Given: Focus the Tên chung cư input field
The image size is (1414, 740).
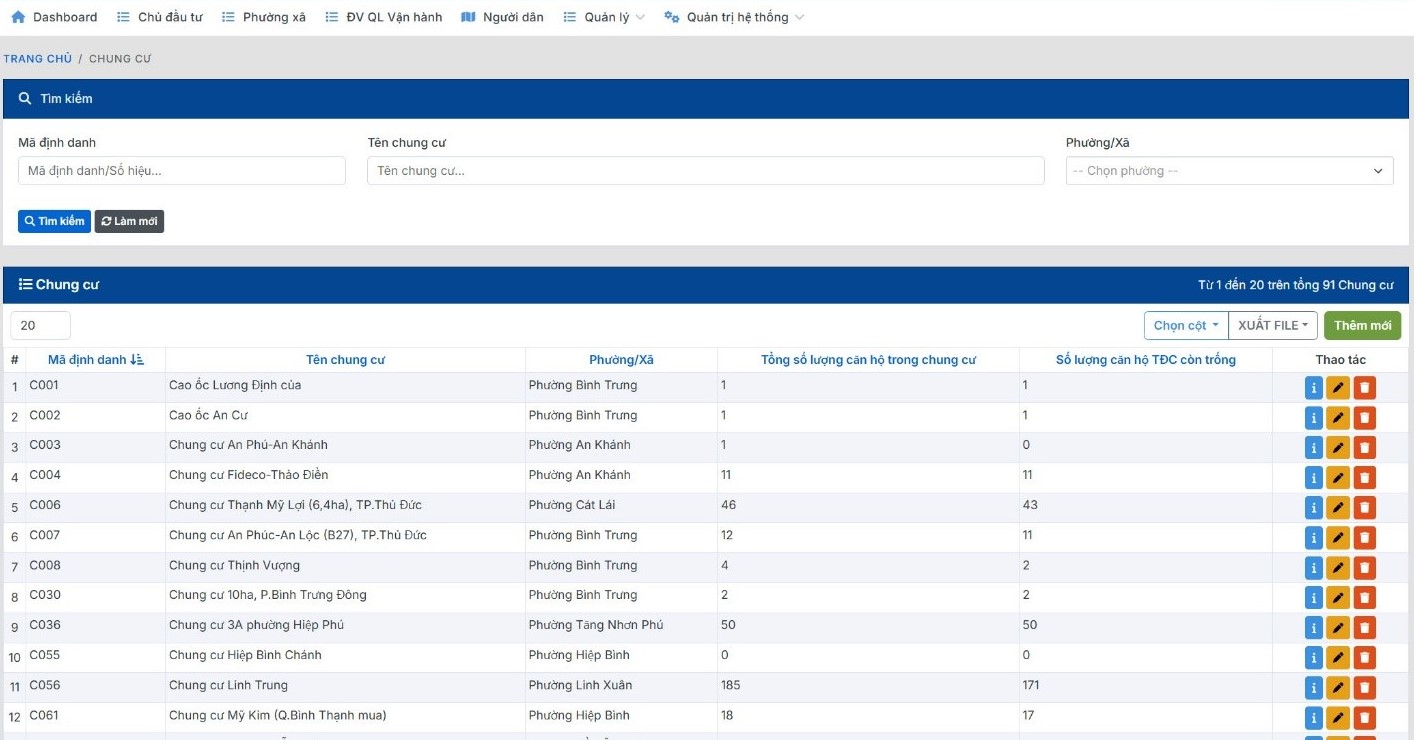Looking at the screenshot, I should point(705,171).
